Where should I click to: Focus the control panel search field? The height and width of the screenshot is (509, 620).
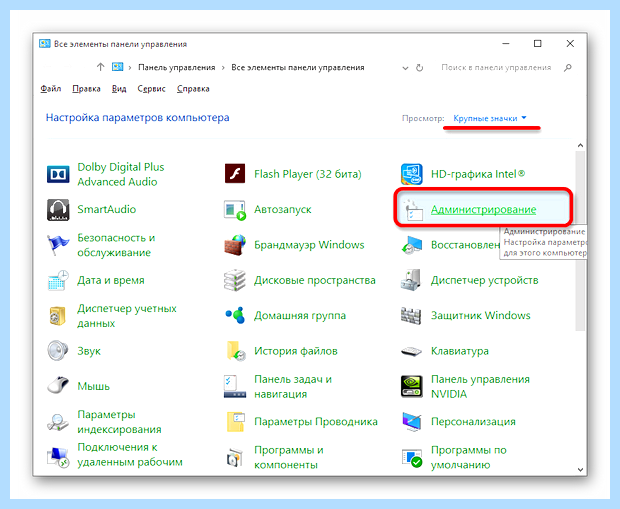[x=496, y=68]
